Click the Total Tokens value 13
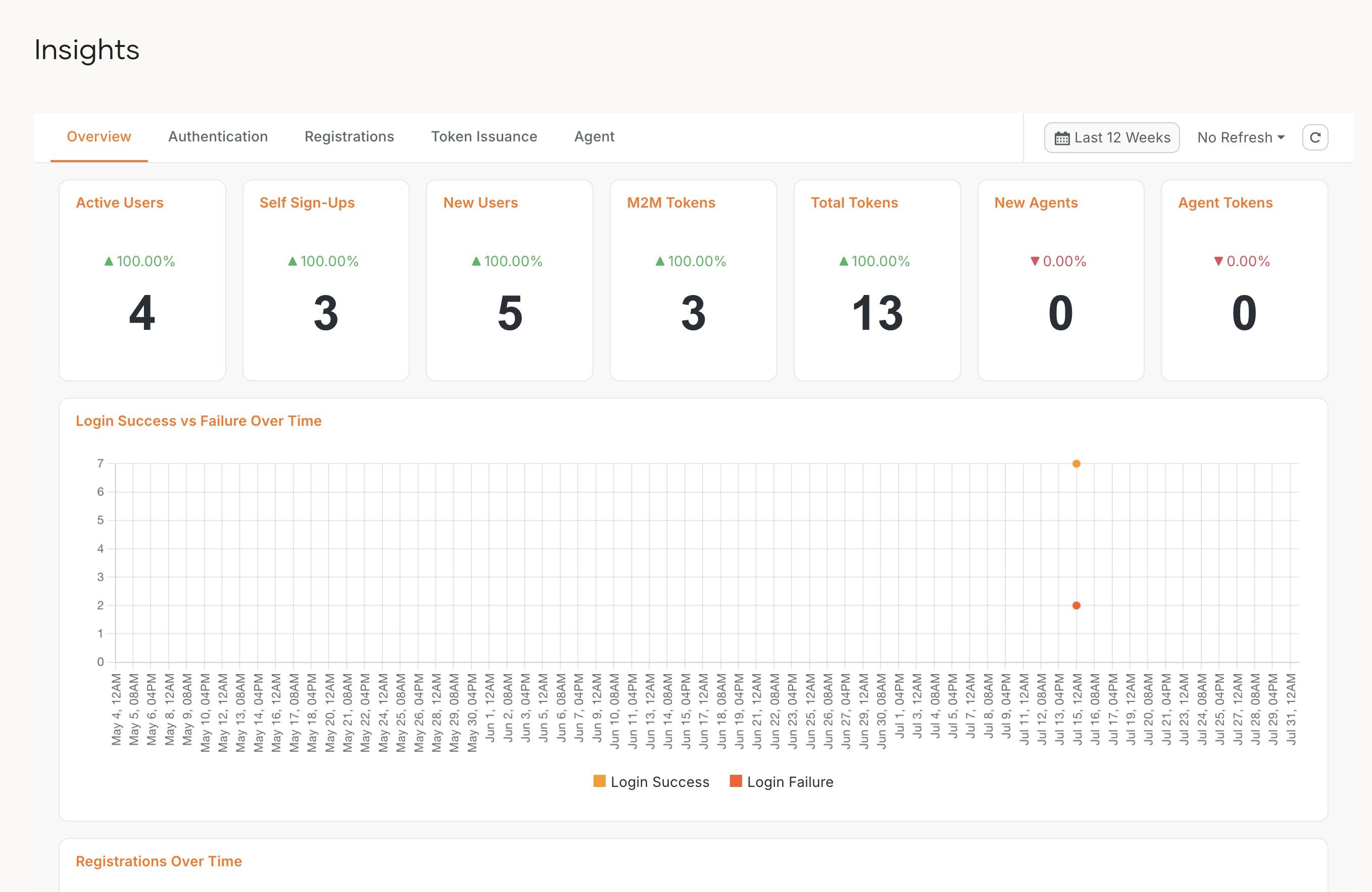This screenshot has height=892, width=1372. [877, 314]
